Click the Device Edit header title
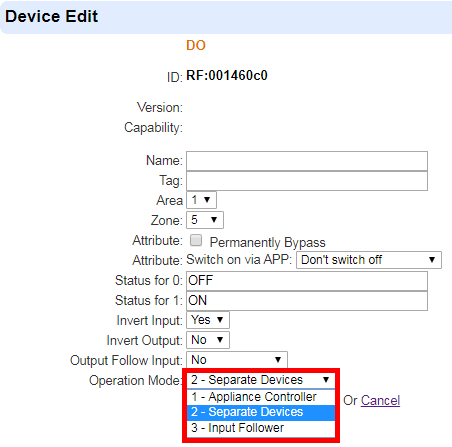Screen dimensions: 452x447 pos(52,16)
